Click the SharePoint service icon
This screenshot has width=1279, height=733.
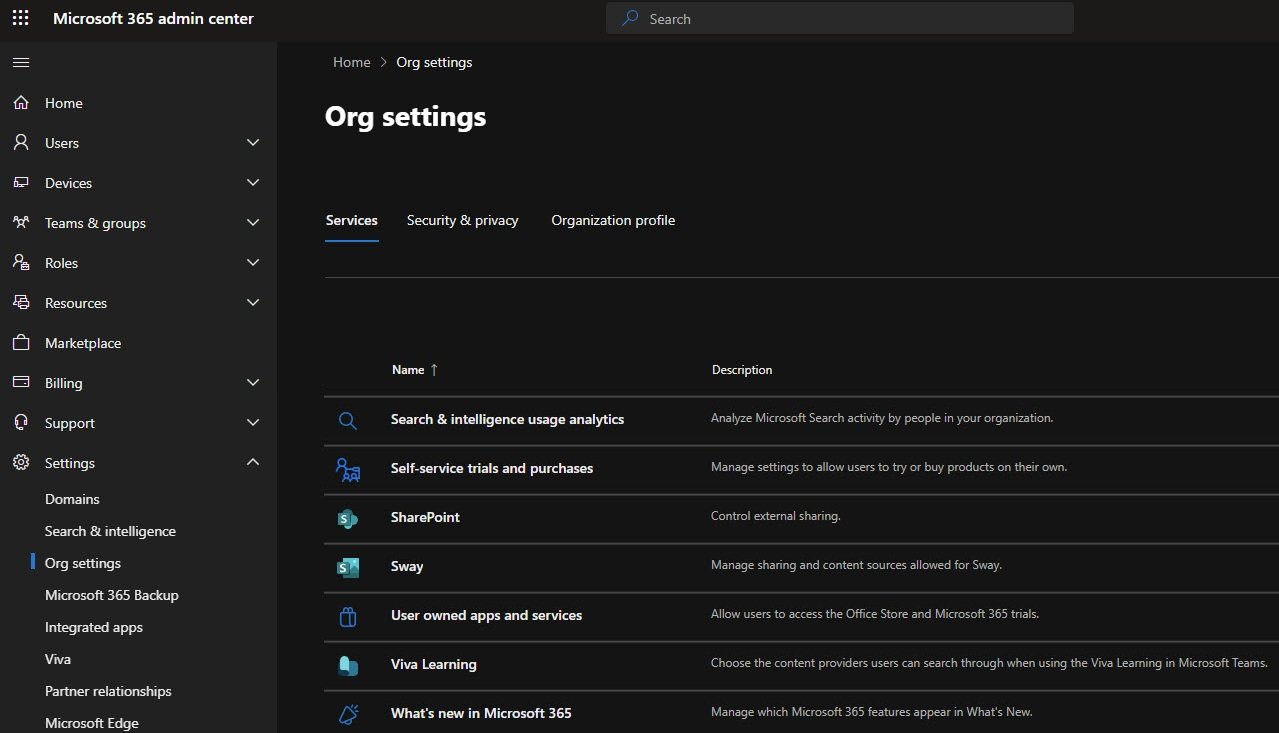point(347,518)
